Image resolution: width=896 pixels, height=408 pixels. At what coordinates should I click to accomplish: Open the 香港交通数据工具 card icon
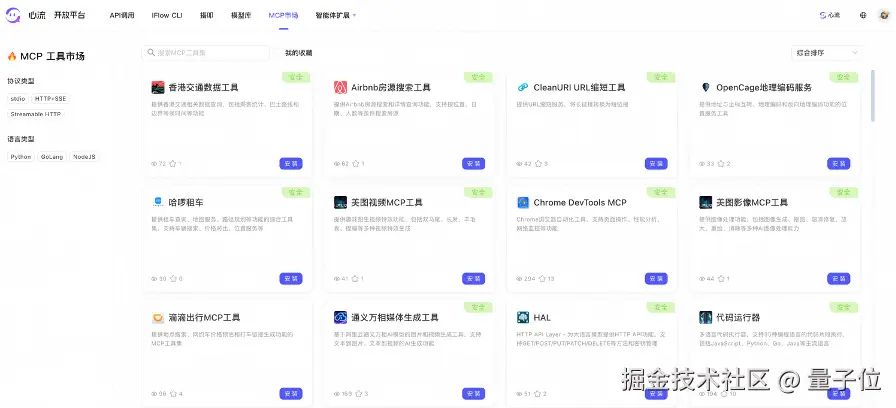(x=158, y=87)
